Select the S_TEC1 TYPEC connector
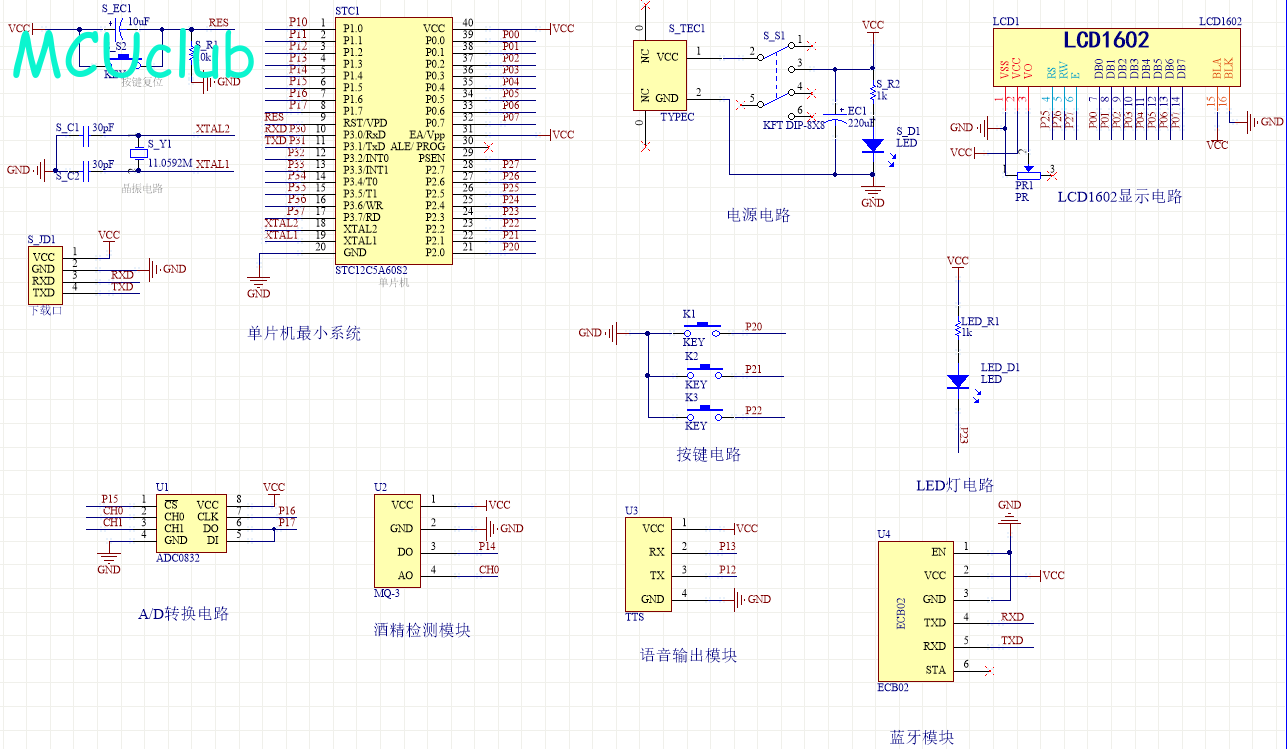This screenshot has height=749, width=1287. coord(659,77)
